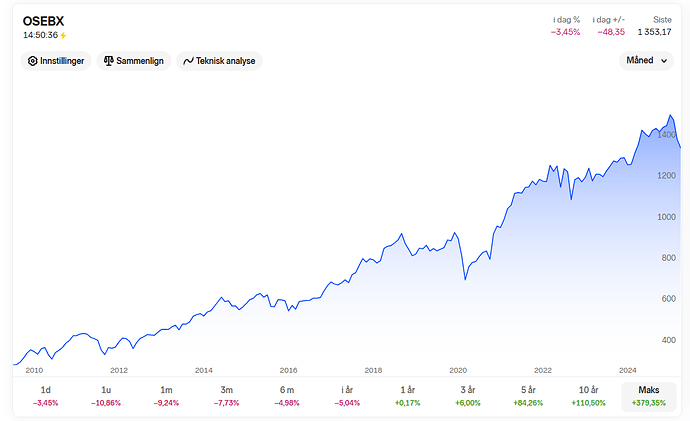Click the Siste value 1 353,17
690x421 pixels.
654,32
